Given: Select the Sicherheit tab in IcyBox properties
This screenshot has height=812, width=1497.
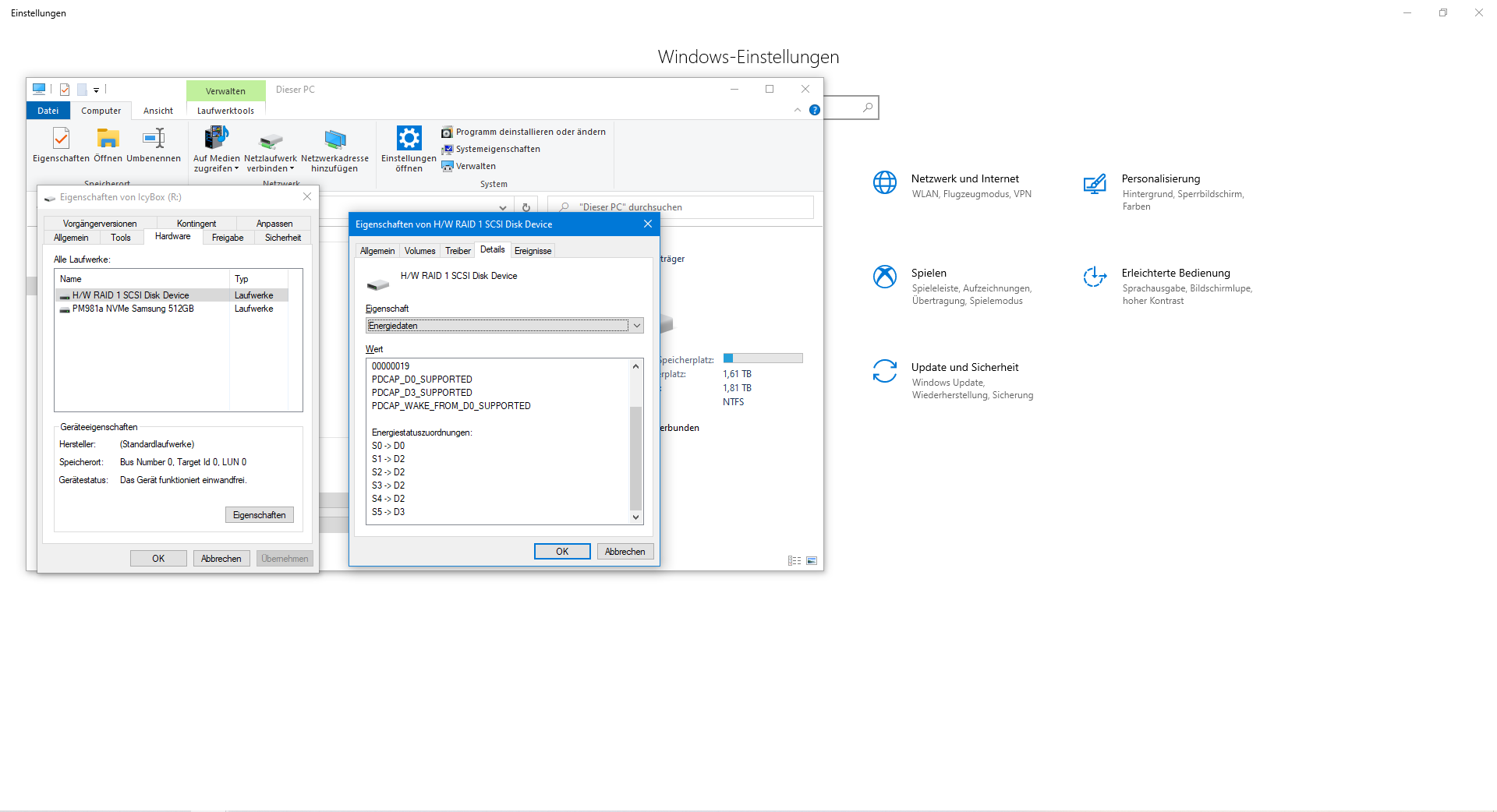Looking at the screenshot, I should coord(282,238).
